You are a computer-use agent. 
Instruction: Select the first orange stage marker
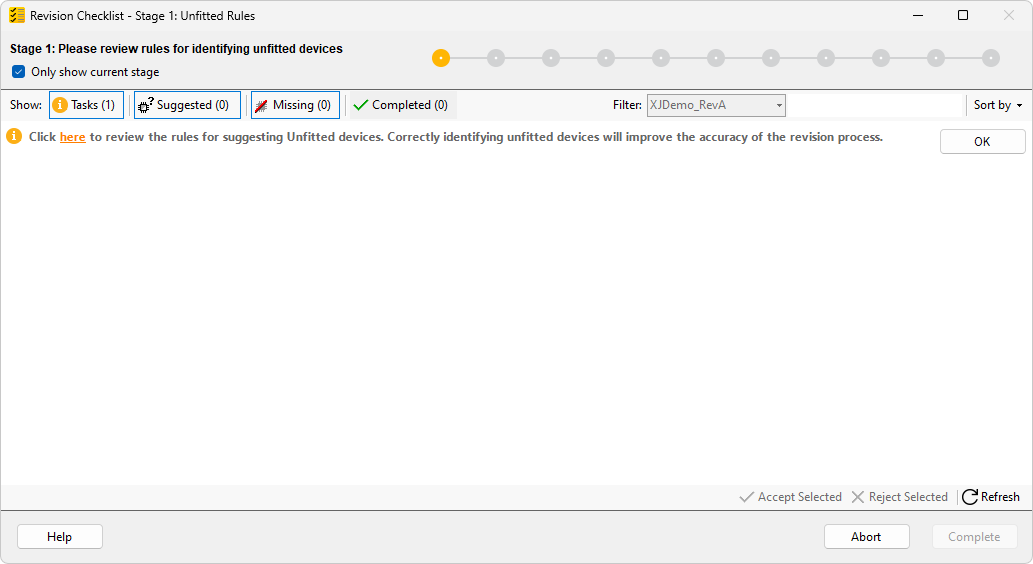pos(441,58)
